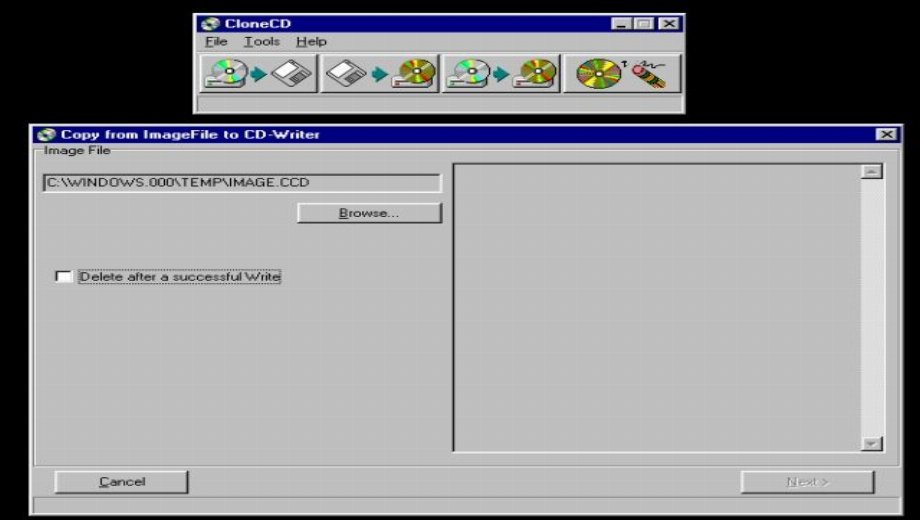Close the CloneCD main window
The image size is (920, 520).
[668, 23]
